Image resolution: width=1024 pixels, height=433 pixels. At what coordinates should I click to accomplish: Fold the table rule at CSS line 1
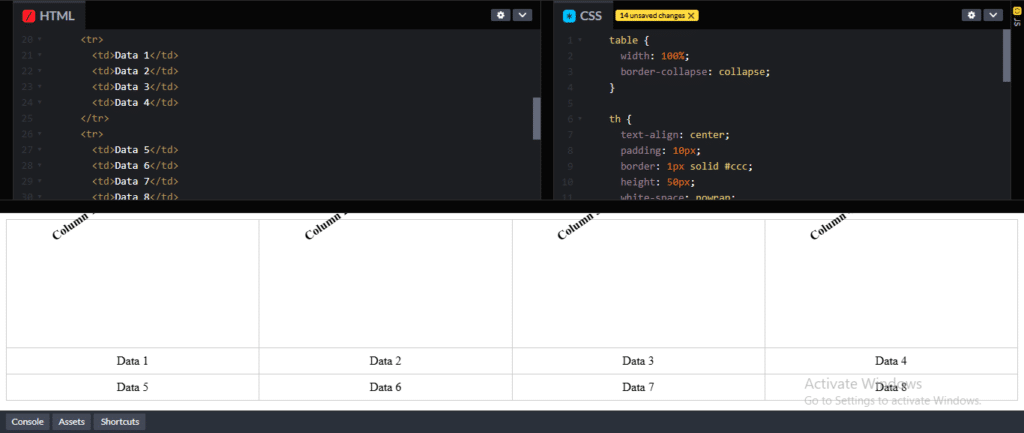click(x=579, y=40)
